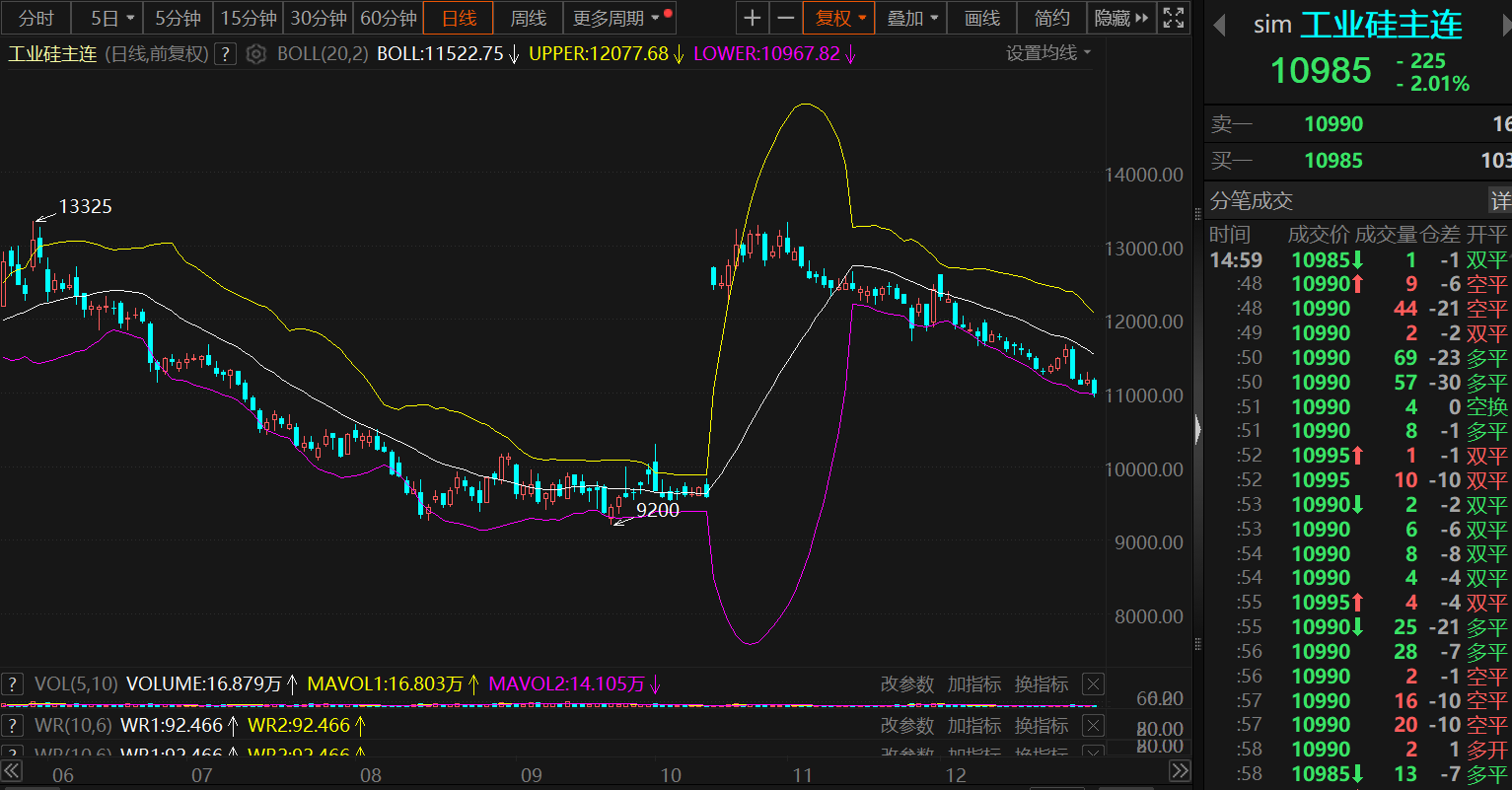This screenshot has height=790, width=1512.
Task: Close the VOL indicator panel
Action: pos(1093,684)
